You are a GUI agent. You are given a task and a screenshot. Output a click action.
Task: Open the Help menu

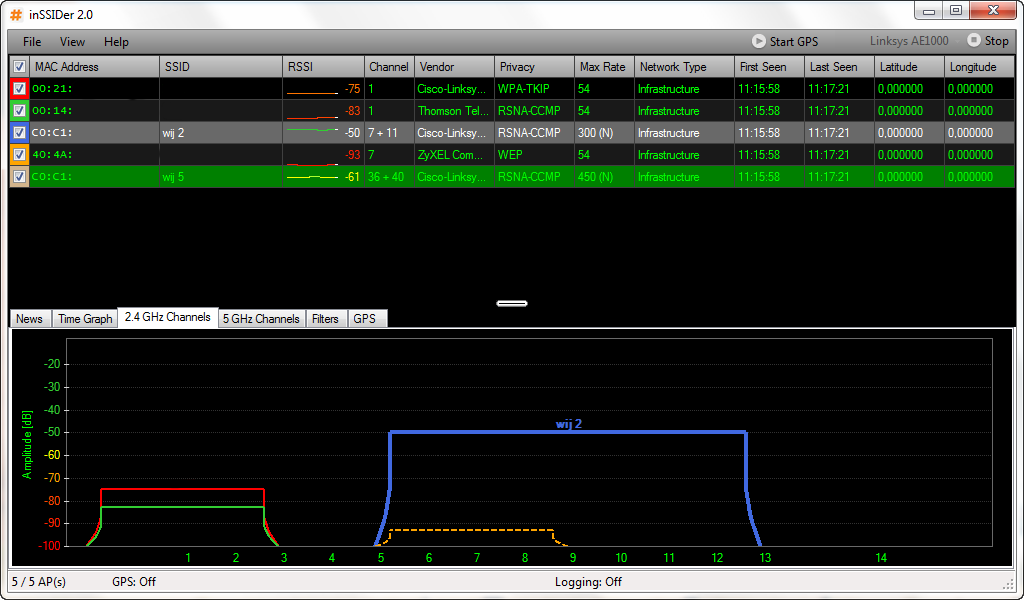click(116, 42)
